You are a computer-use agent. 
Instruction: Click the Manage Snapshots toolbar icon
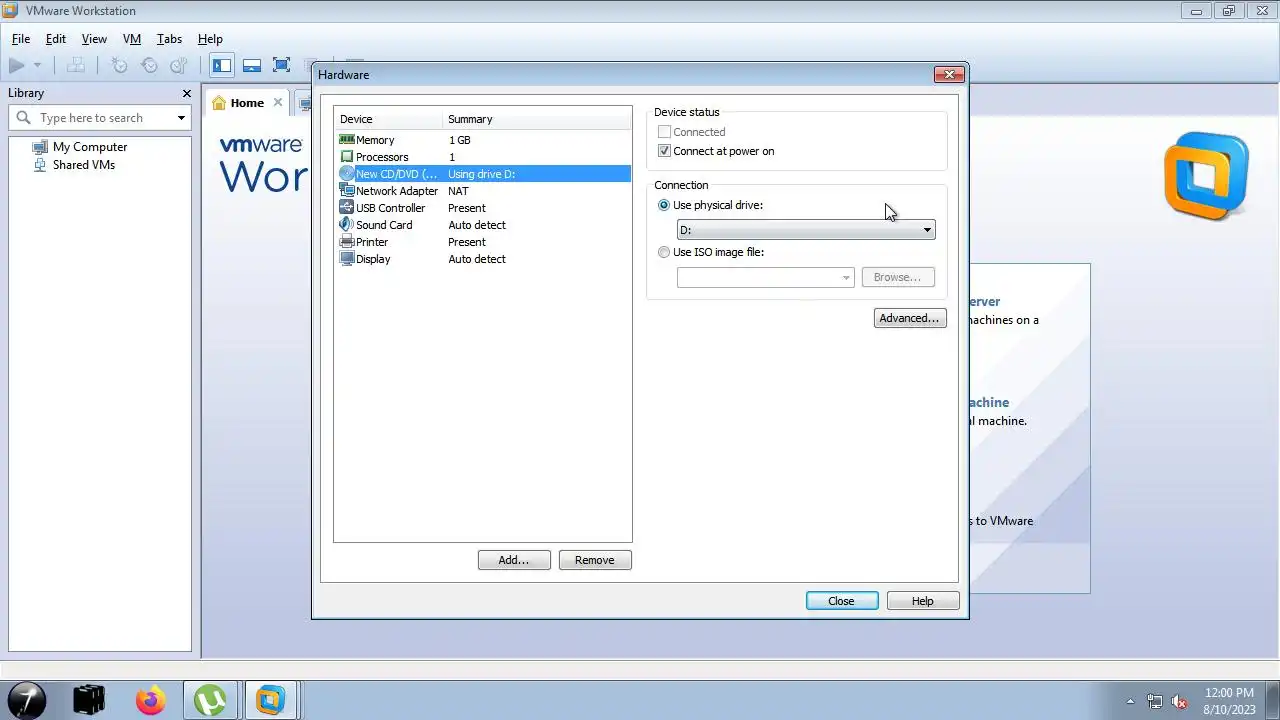click(179, 65)
